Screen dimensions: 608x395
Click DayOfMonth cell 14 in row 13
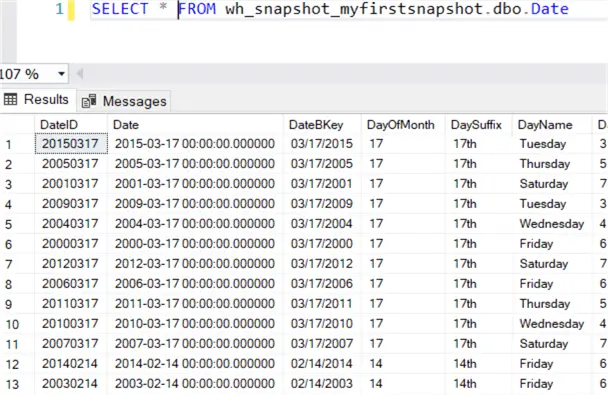(x=404, y=384)
